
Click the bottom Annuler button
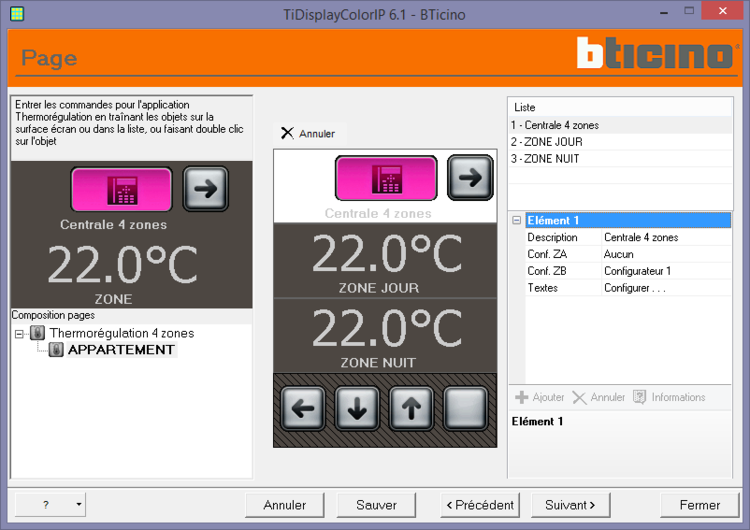[285, 505]
